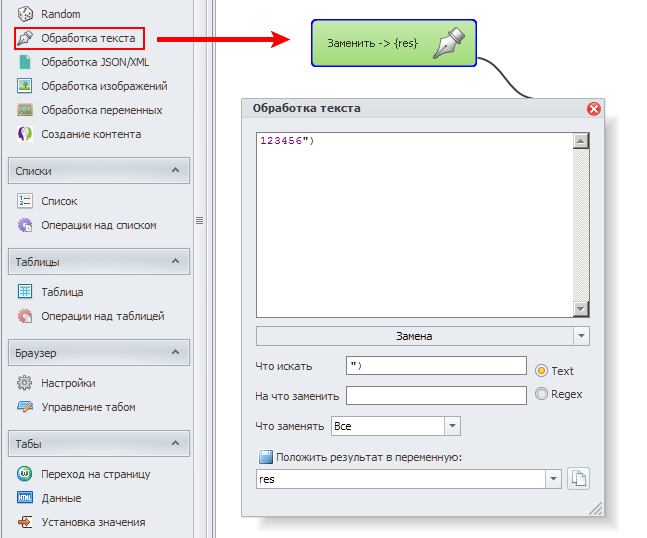
Task: Click the Random action label
Action: tap(61, 14)
